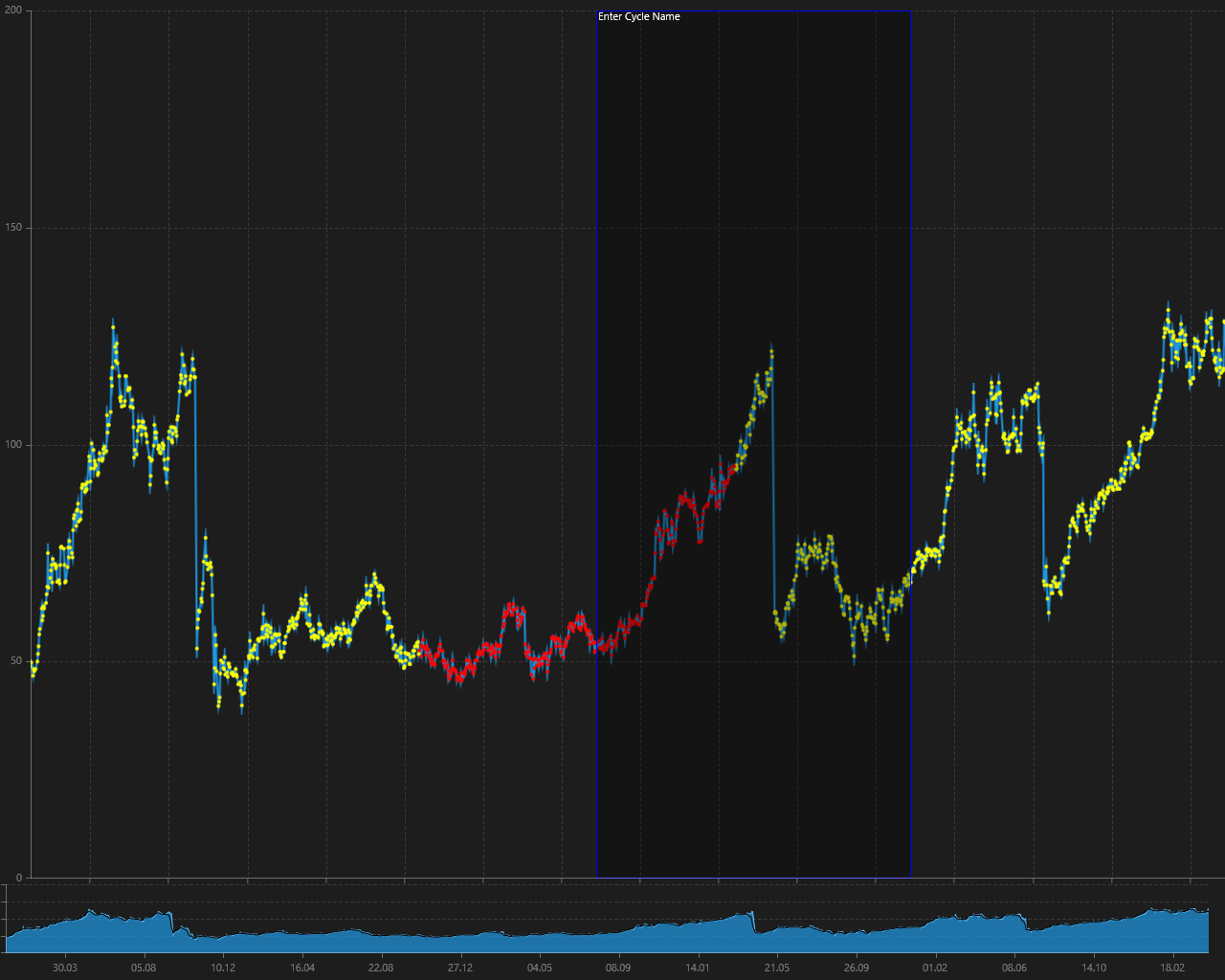Image resolution: width=1225 pixels, height=980 pixels.
Task: Click the 08.06 date tick label
Action: point(1014,968)
